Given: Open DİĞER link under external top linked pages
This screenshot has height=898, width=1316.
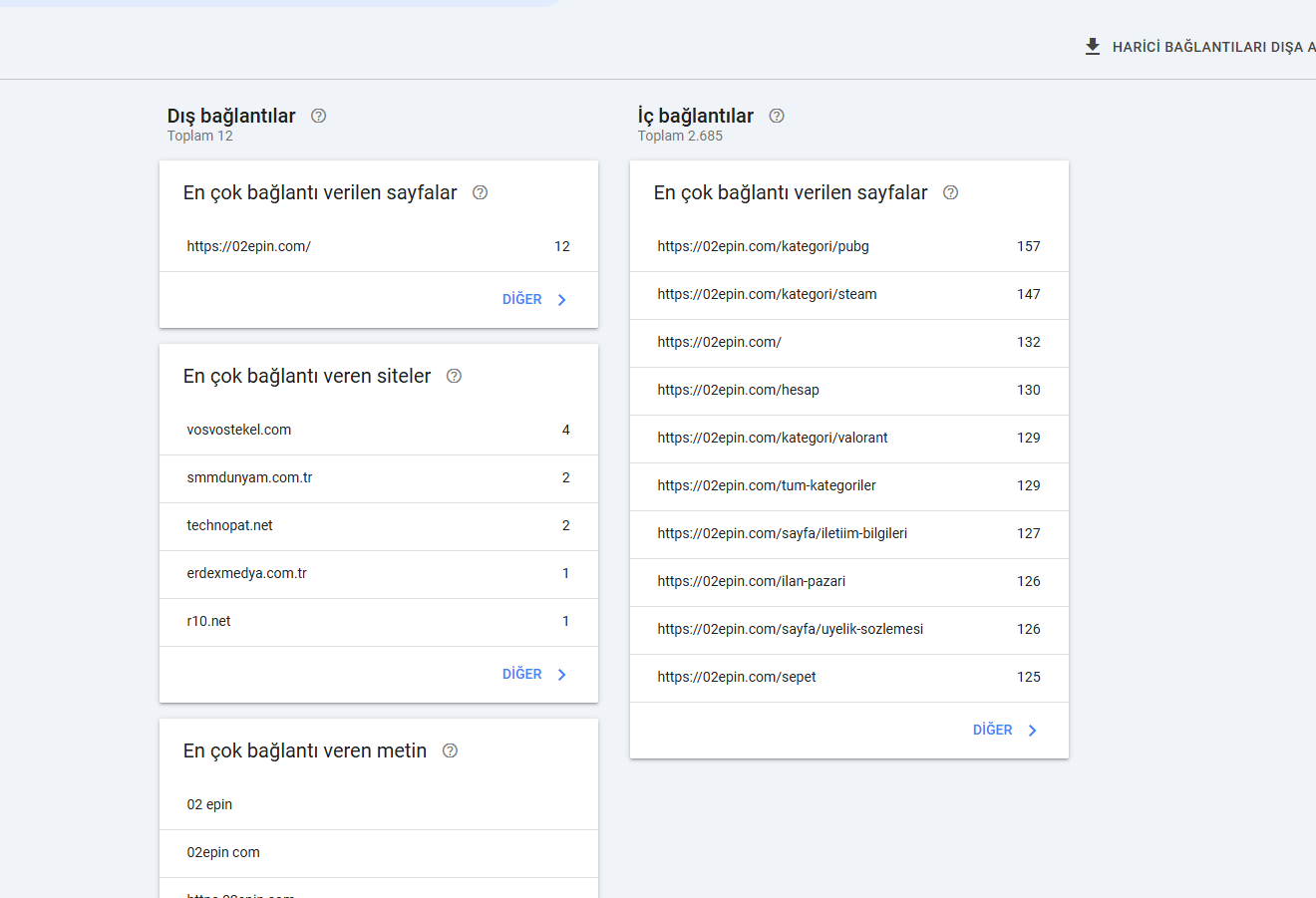Looking at the screenshot, I should [522, 299].
